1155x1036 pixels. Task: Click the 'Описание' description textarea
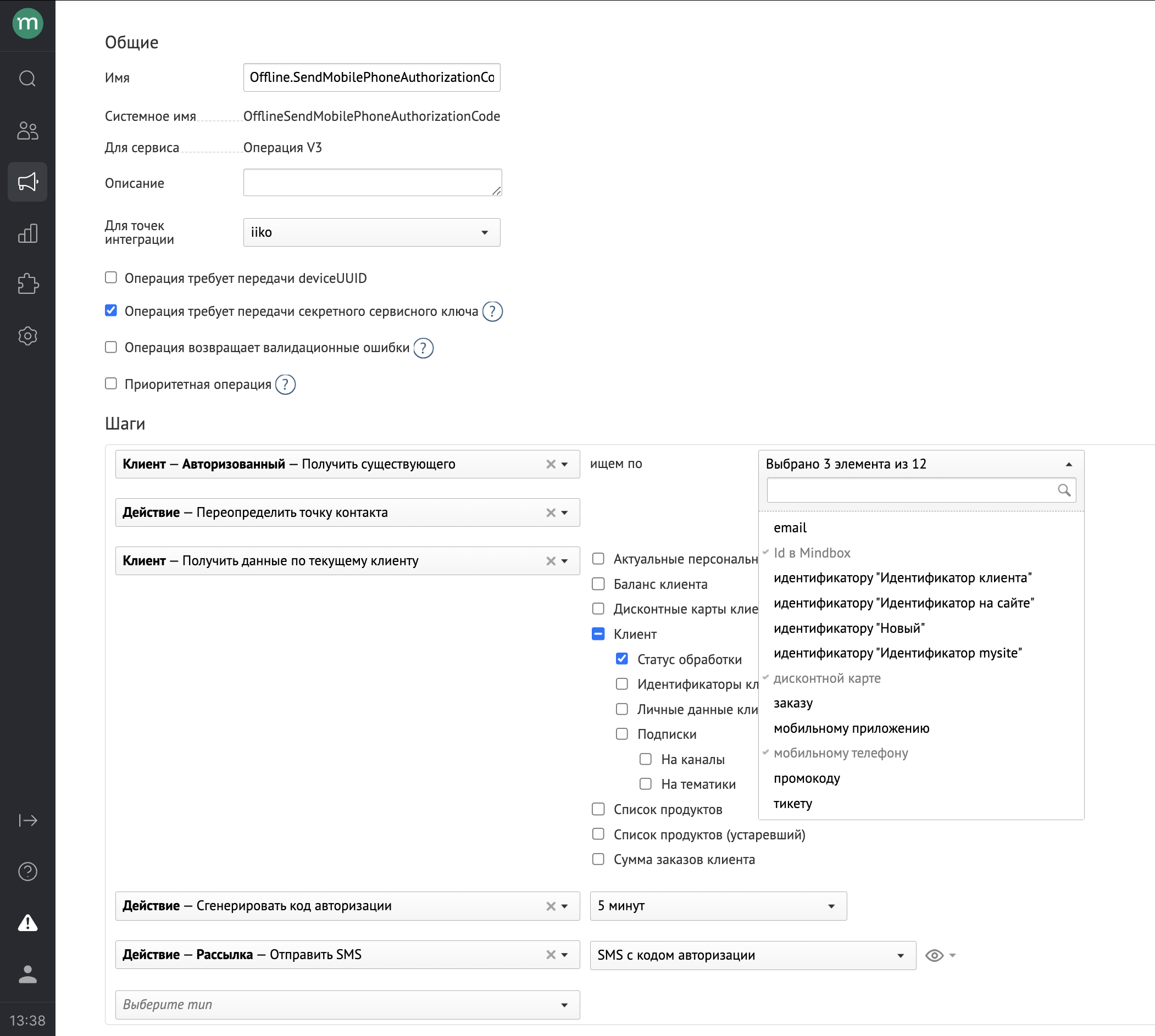pos(373,182)
